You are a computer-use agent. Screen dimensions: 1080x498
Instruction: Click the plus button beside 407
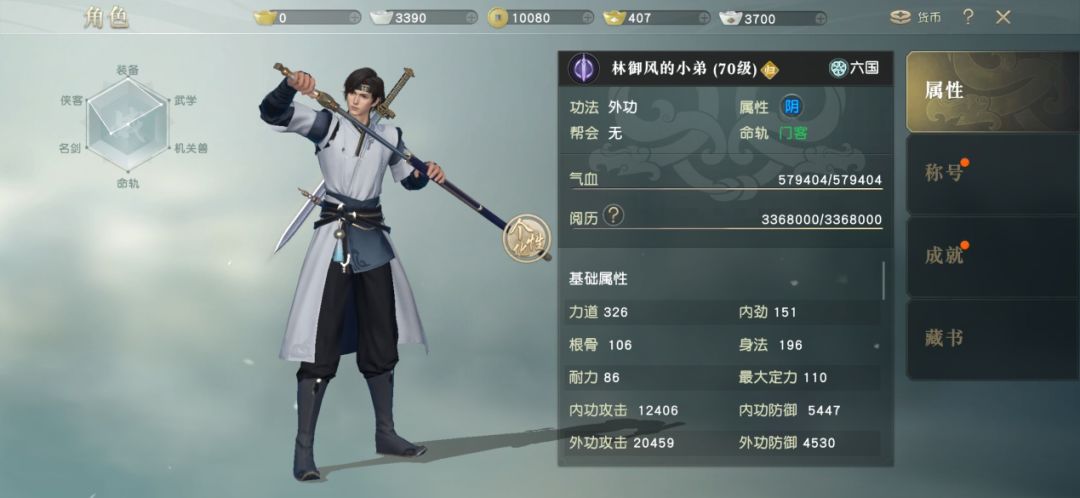pos(703,19)
